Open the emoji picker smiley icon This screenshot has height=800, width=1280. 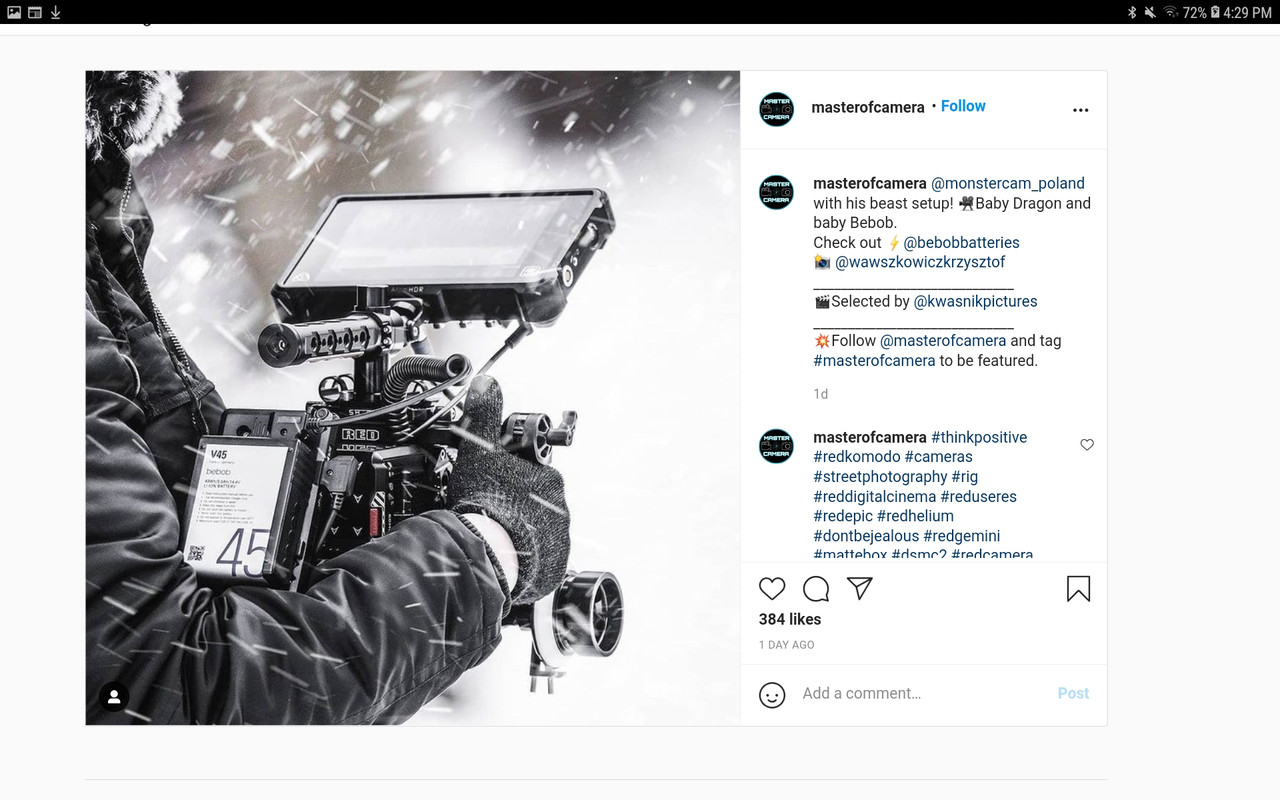pos(772,694)
